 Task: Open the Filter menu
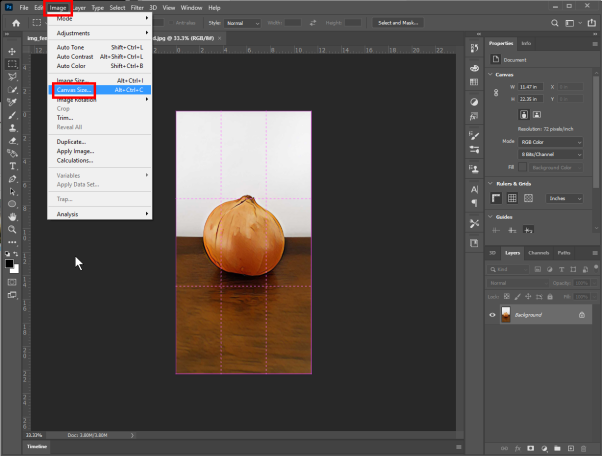(137, 8)
